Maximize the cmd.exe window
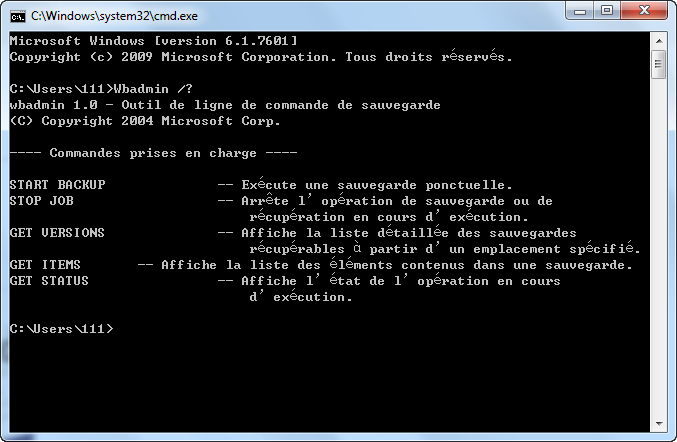The image size is (677, 442). tap(607, 11)
